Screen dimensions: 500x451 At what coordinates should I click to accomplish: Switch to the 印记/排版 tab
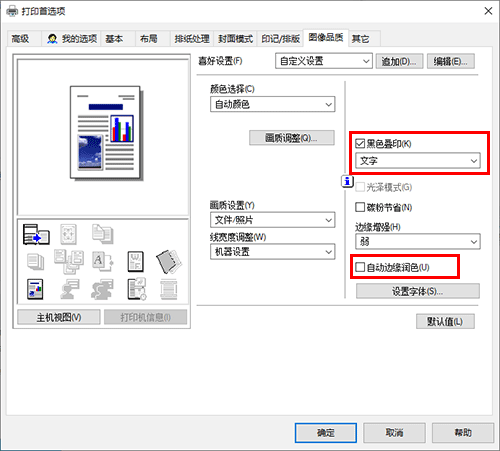tap(280, 39)
